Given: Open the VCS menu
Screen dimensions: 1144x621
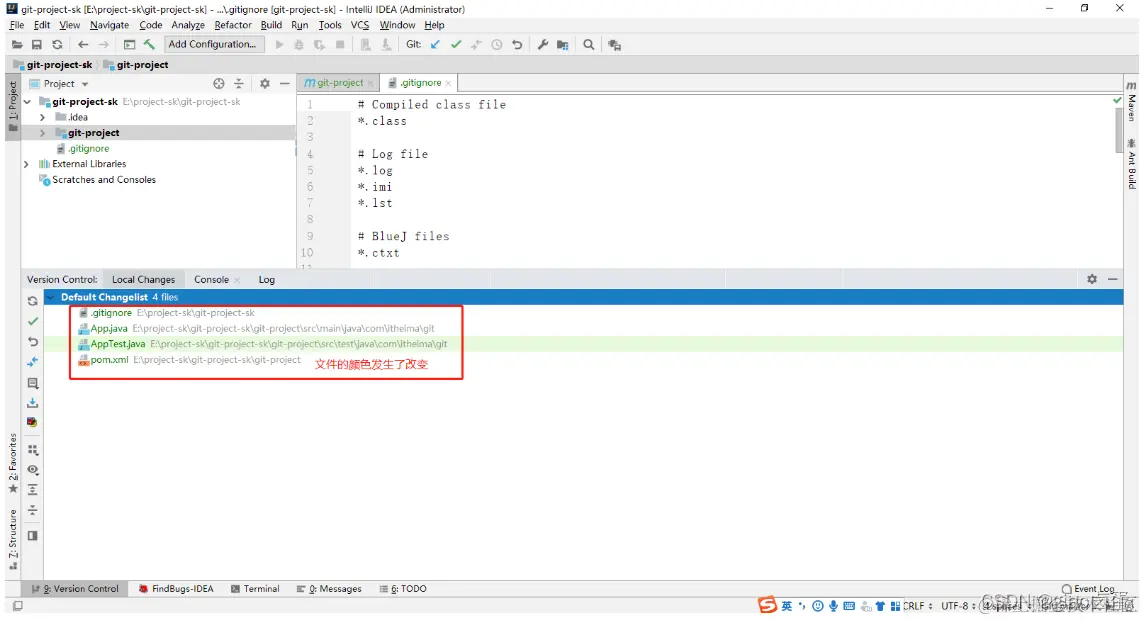Looking at the screenshot, I should 360,25.
